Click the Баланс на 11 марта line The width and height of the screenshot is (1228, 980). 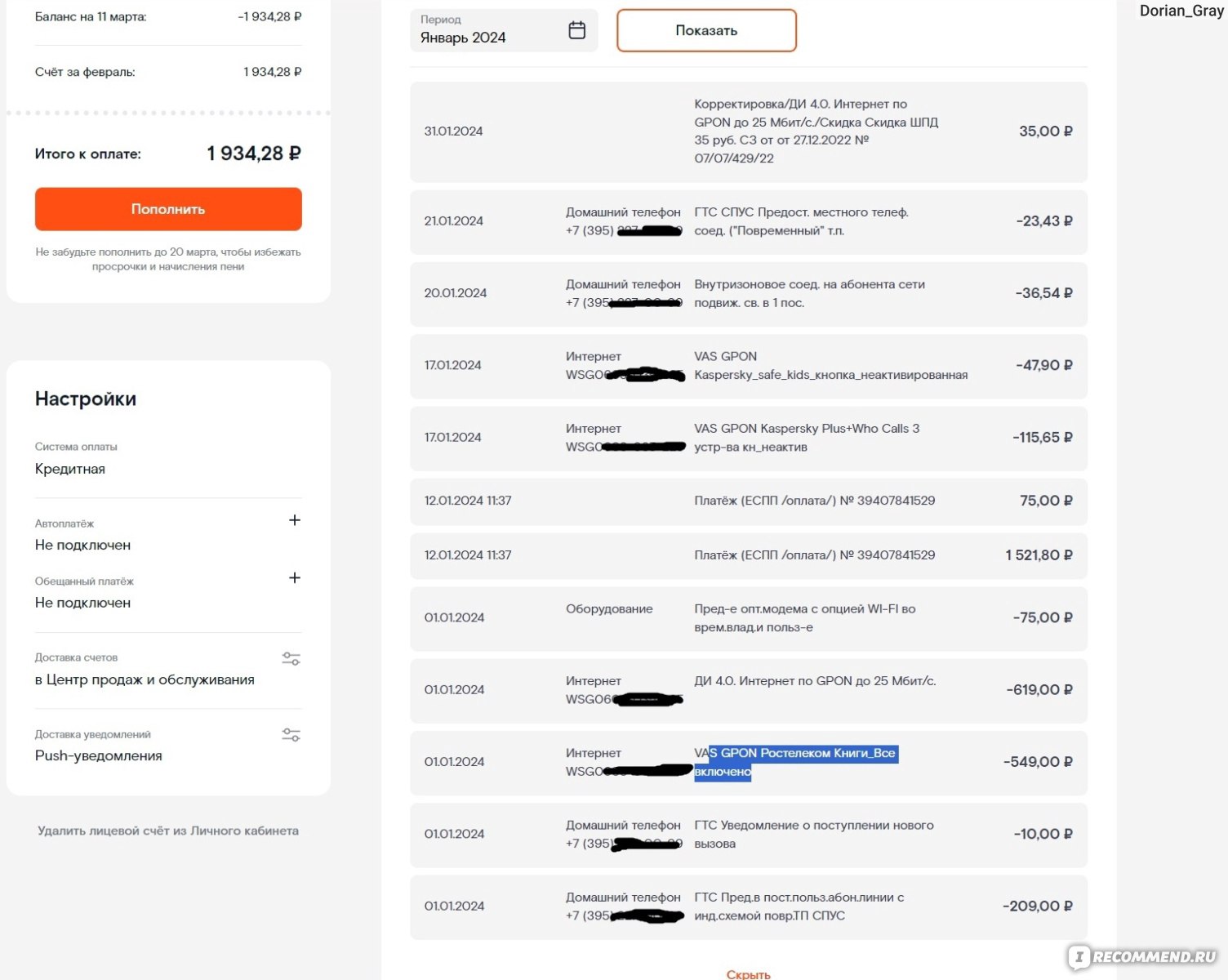[x=168, y=16]
